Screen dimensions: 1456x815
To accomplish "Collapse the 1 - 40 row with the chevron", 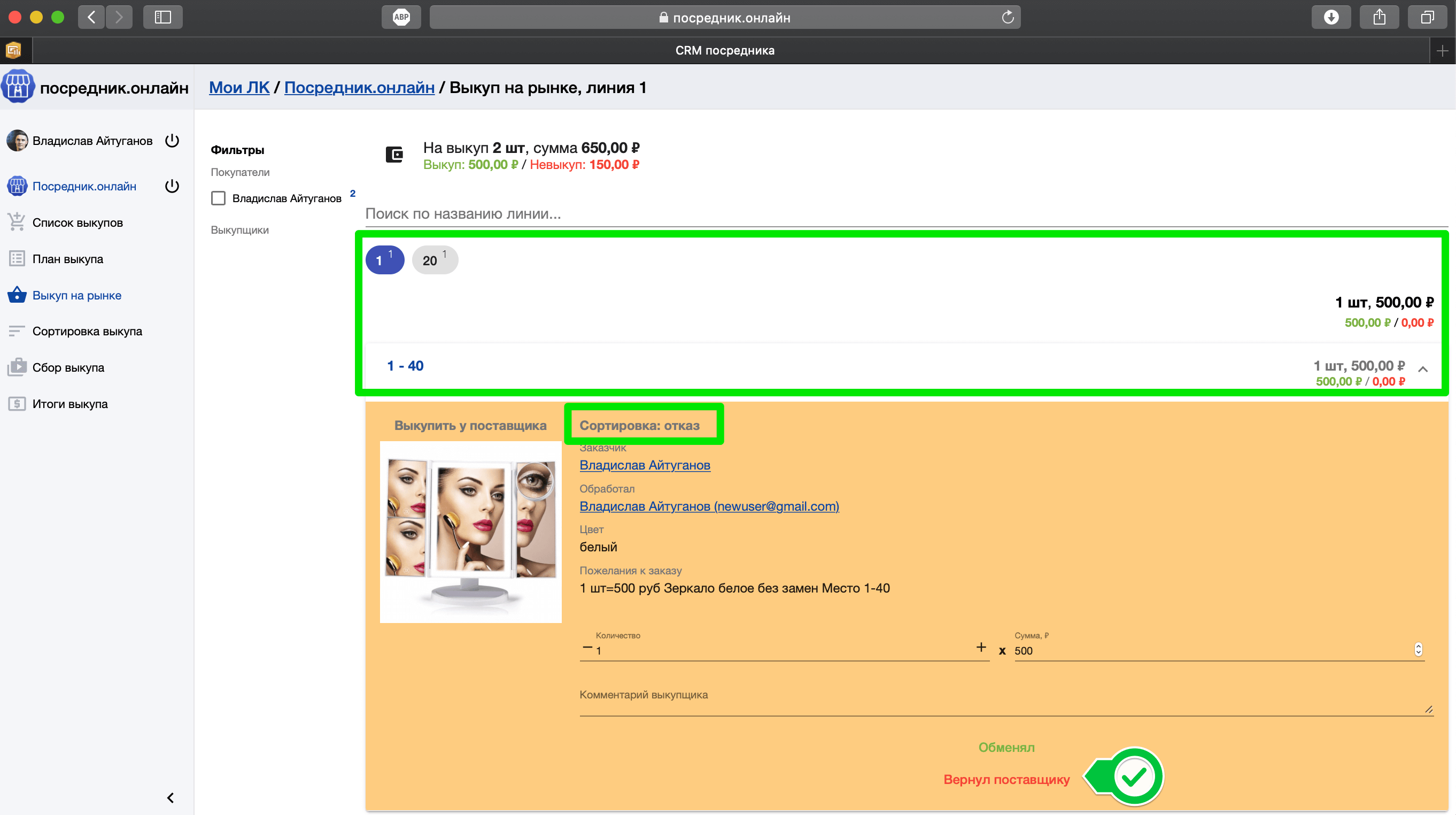I will pos(1423,370).
